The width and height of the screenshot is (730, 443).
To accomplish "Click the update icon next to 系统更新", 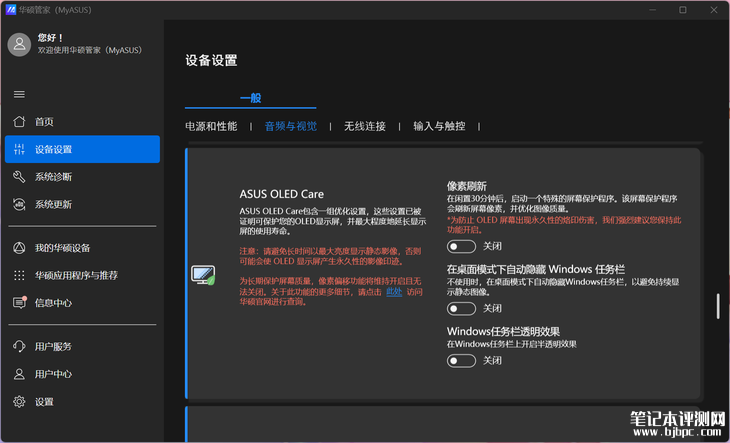I will click(x=19, y=204).
